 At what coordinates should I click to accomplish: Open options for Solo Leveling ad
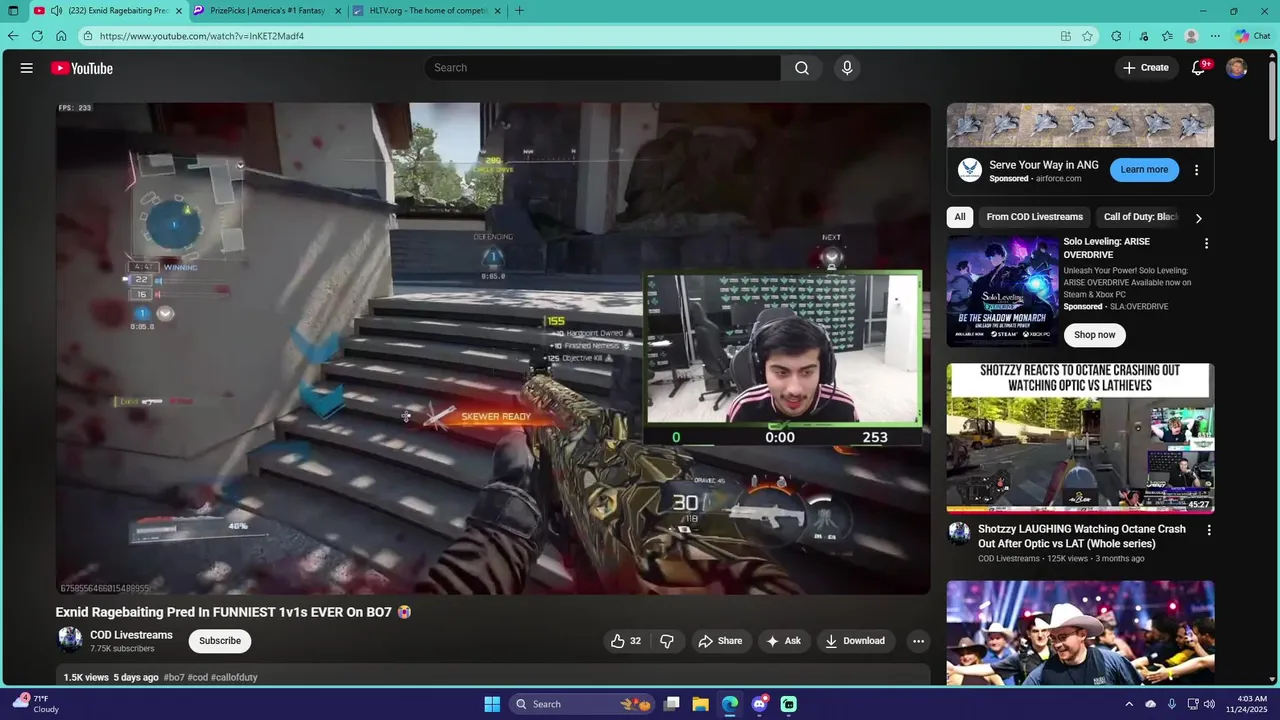pyautogui.click(x=1206, y=244)
